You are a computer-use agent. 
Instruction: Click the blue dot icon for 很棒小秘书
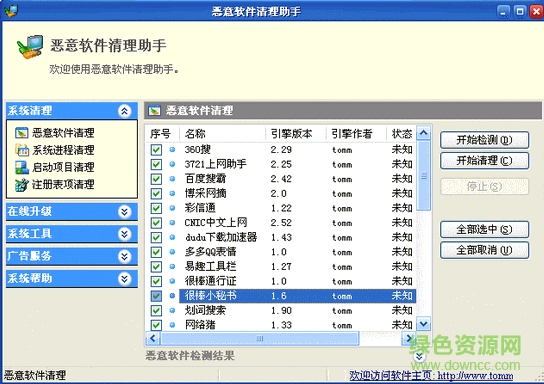click(172, 296)
